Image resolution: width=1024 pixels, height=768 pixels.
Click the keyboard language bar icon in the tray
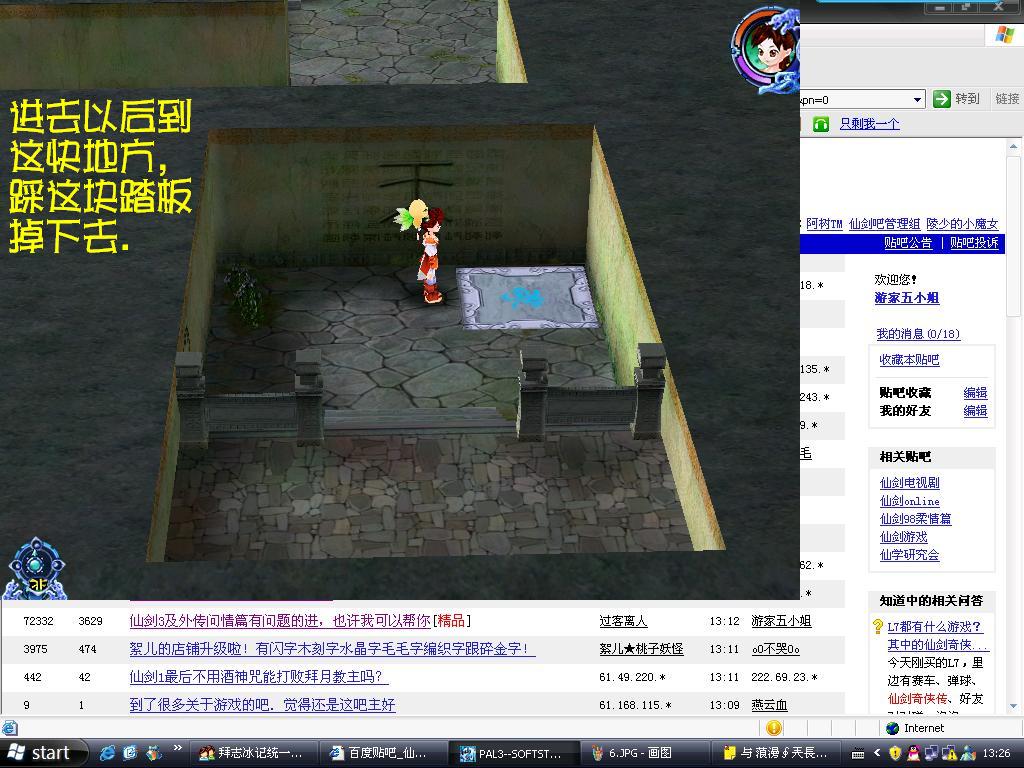pos(857,754)
